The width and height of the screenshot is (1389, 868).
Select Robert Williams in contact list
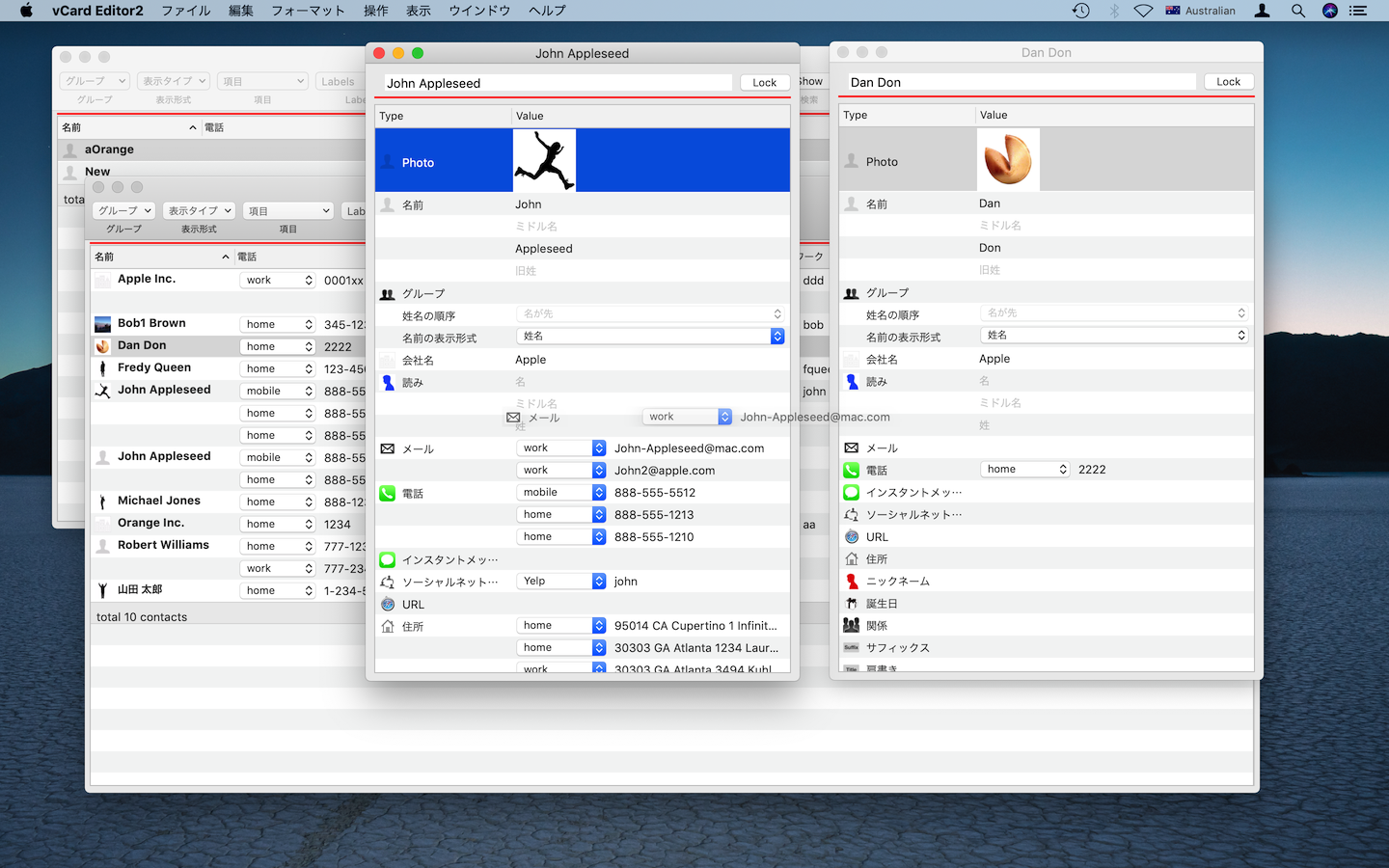coord(163,545)
